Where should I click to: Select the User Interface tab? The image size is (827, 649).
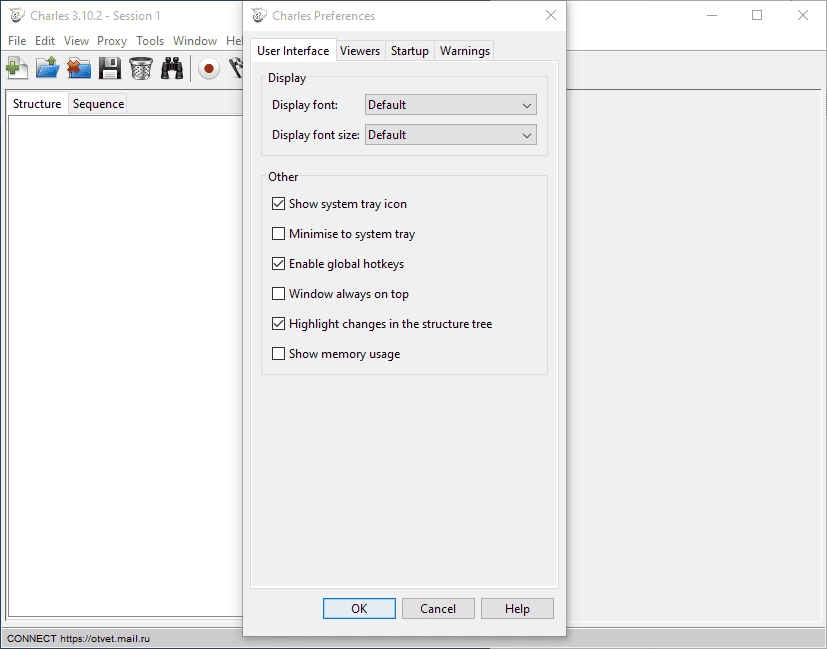click(x=293, y=51)
